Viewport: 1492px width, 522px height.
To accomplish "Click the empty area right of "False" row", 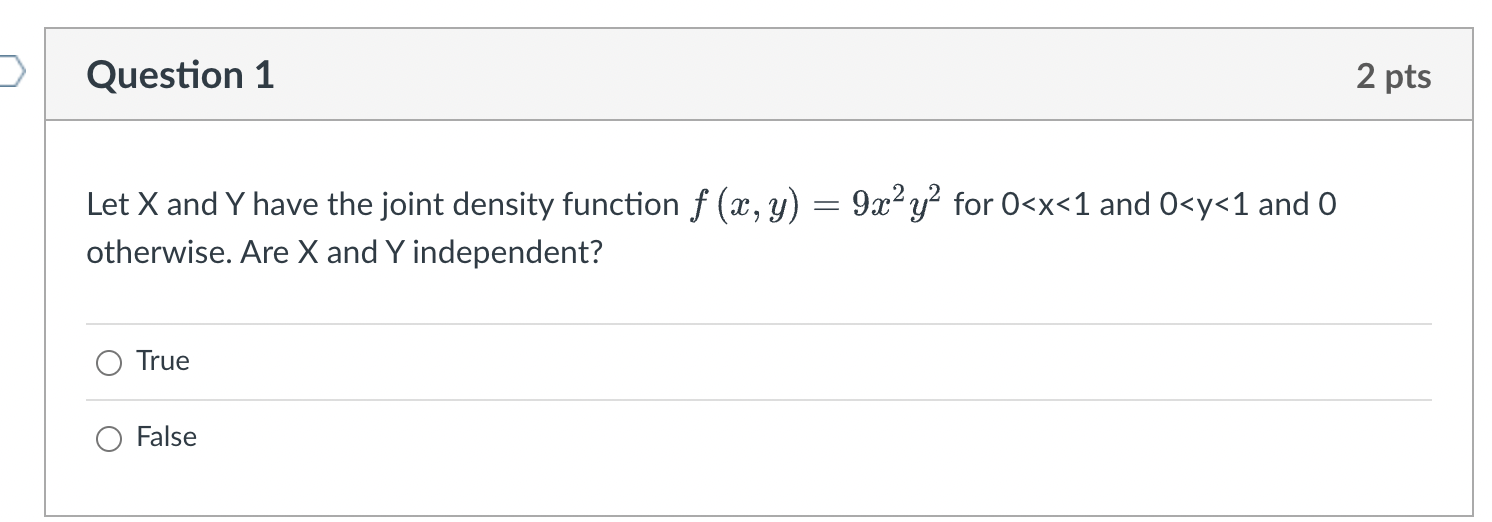I will click(x=800, y=438).
